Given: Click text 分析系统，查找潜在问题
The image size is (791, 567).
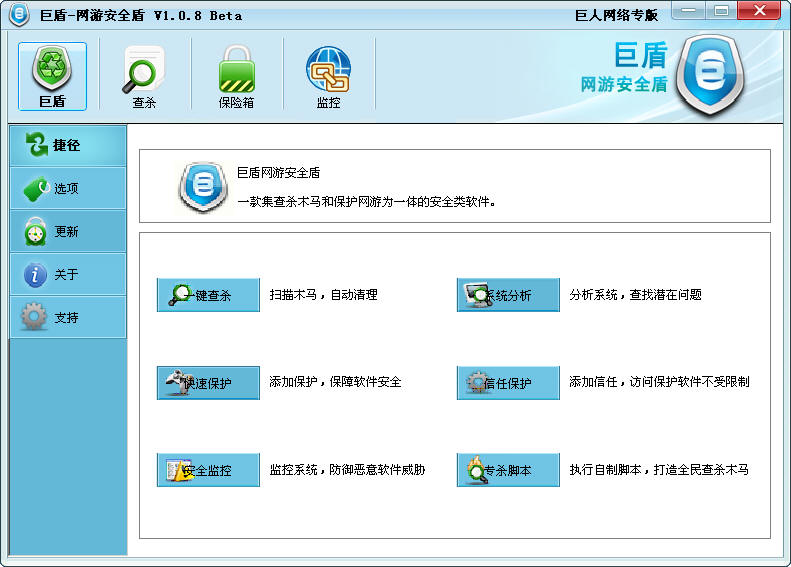Looking at the screenshot, I should 636,295.
